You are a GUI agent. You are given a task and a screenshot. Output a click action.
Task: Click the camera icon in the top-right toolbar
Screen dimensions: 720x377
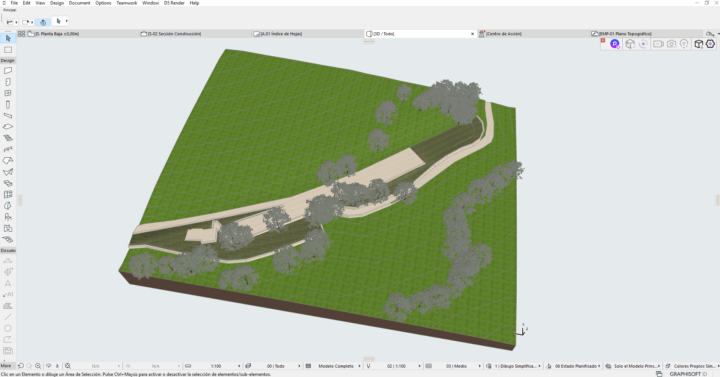point(671,44)
